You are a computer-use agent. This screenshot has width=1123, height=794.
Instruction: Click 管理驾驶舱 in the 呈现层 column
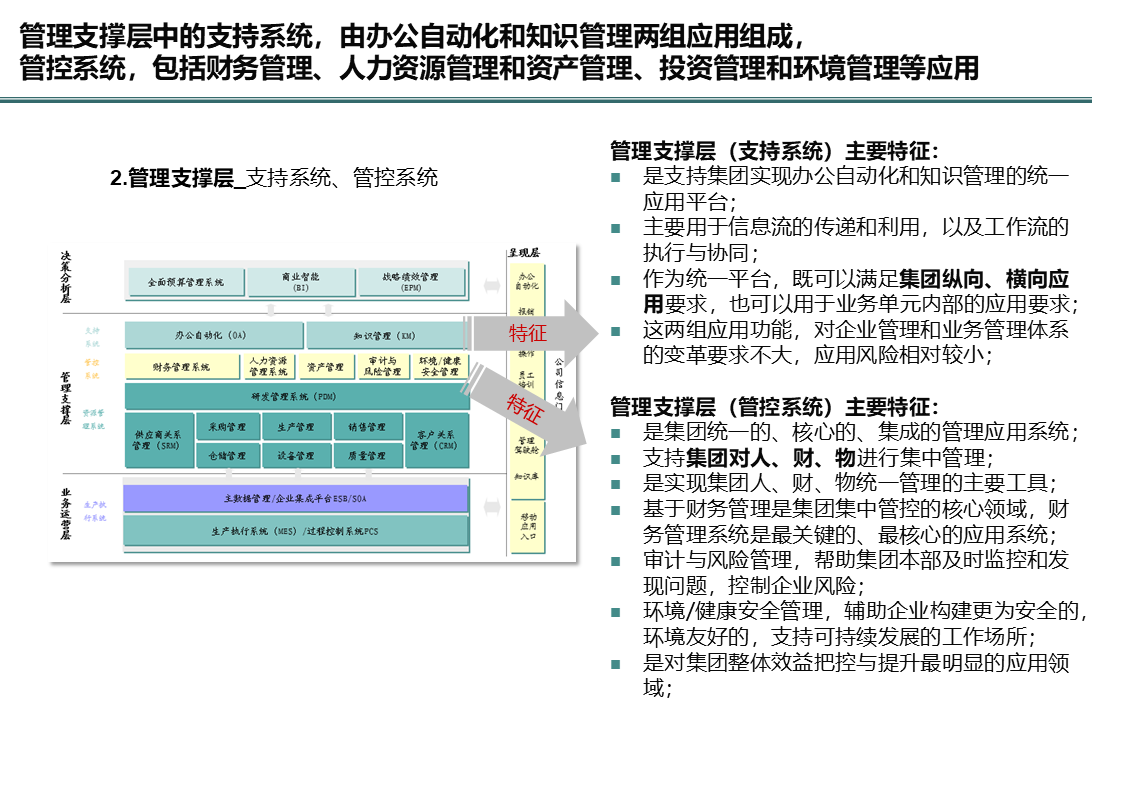pos(527,446)
